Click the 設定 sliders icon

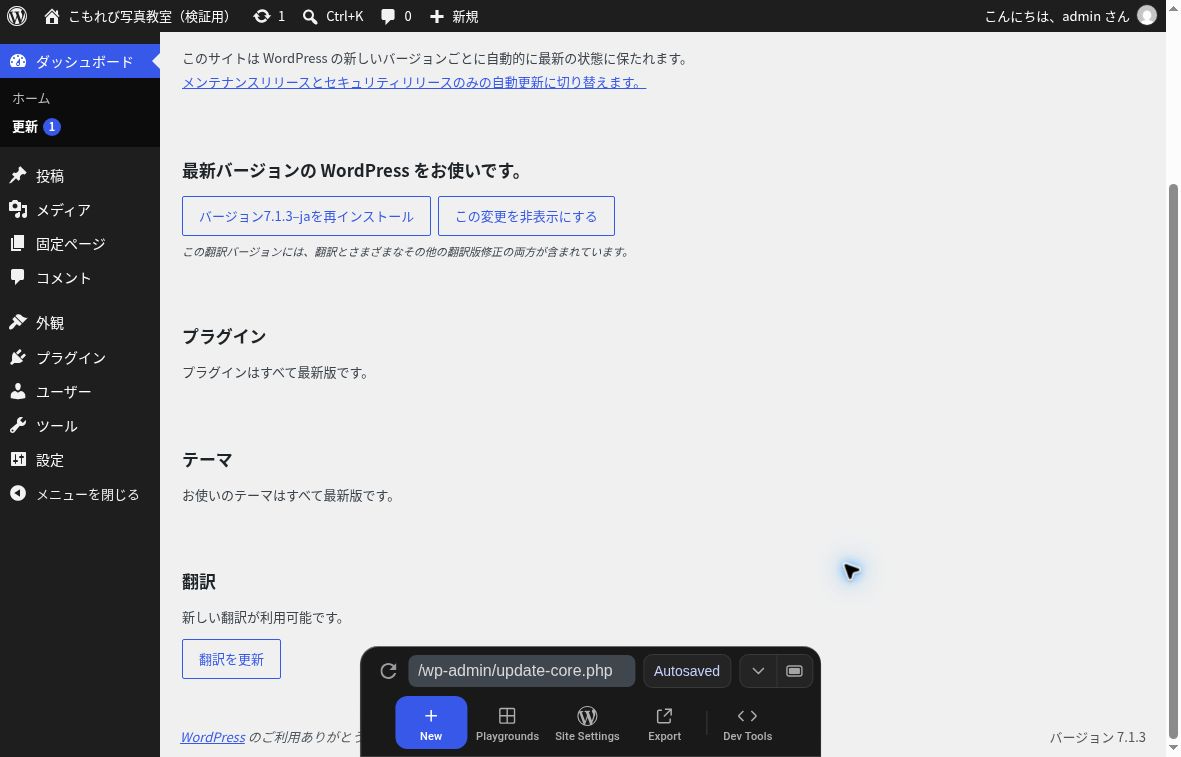[18, 459]
